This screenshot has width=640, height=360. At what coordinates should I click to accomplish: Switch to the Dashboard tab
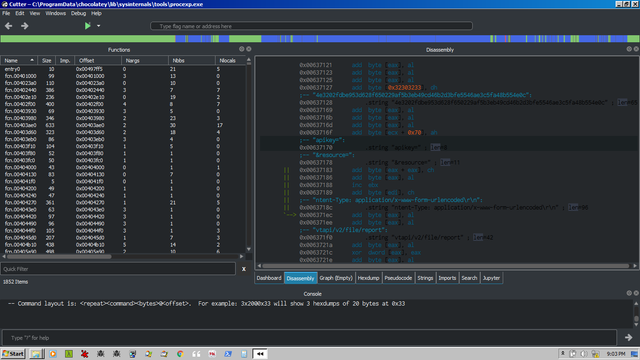click(269, 278)
